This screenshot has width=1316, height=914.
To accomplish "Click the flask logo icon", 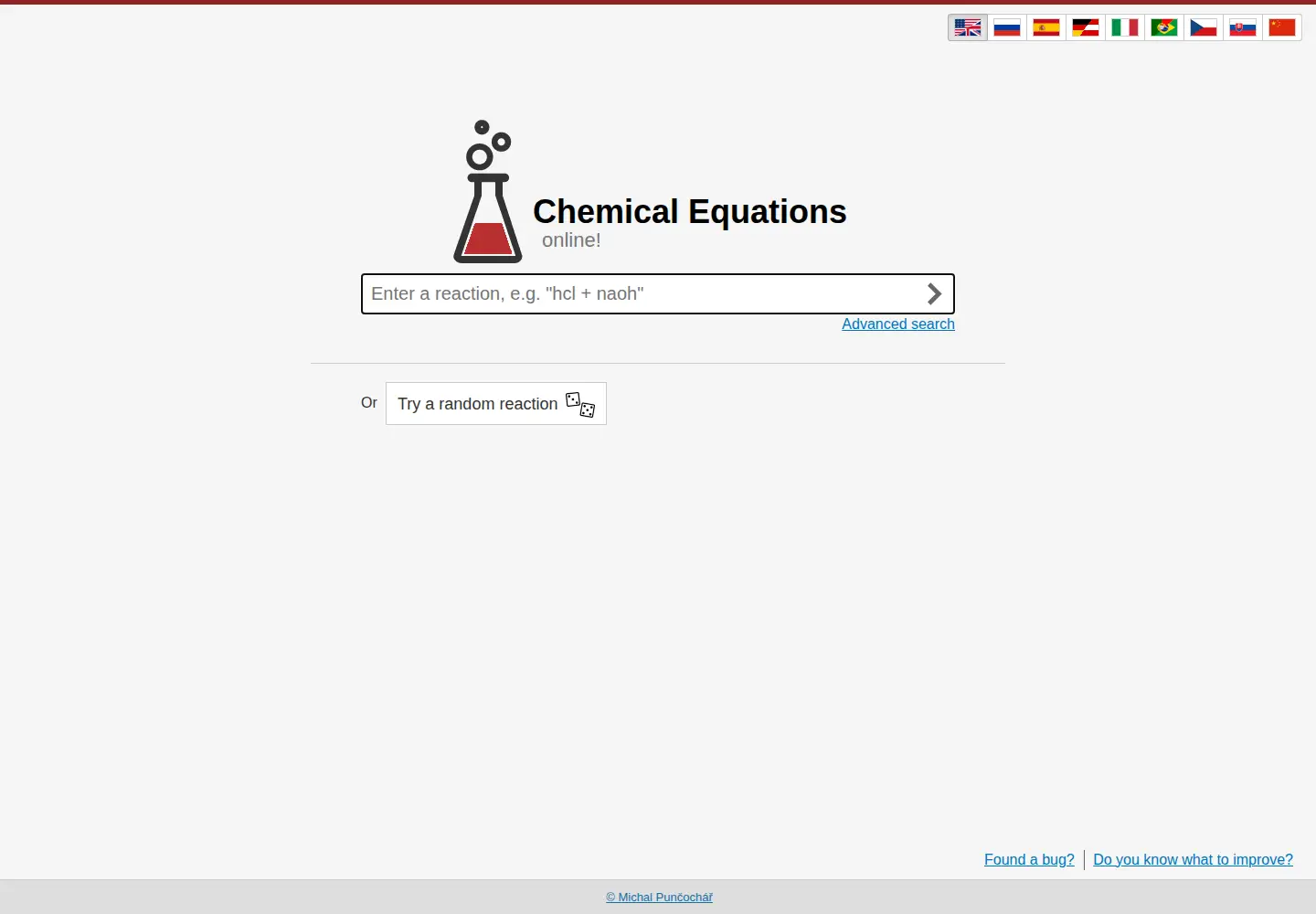I will (488, 192).
